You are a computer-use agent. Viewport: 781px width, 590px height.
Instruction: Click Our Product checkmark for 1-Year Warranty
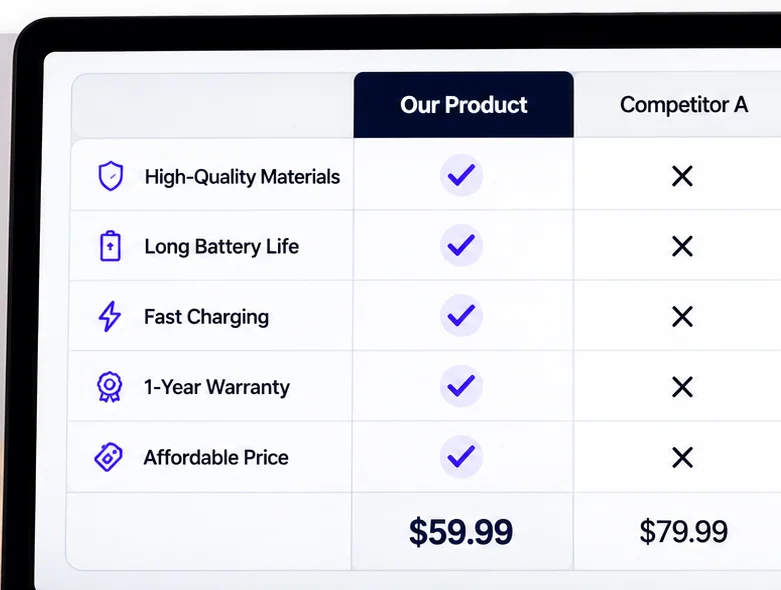tap(461, 386)
